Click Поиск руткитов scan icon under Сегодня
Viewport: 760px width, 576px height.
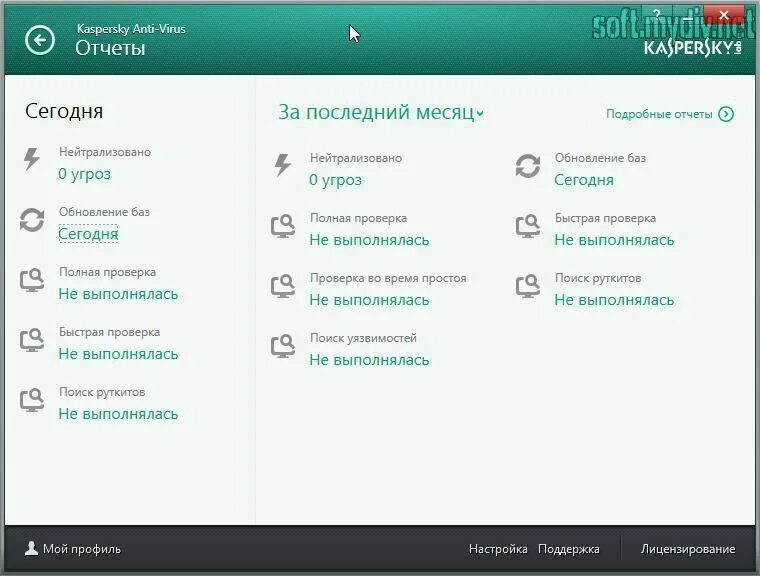pos(32,400)
